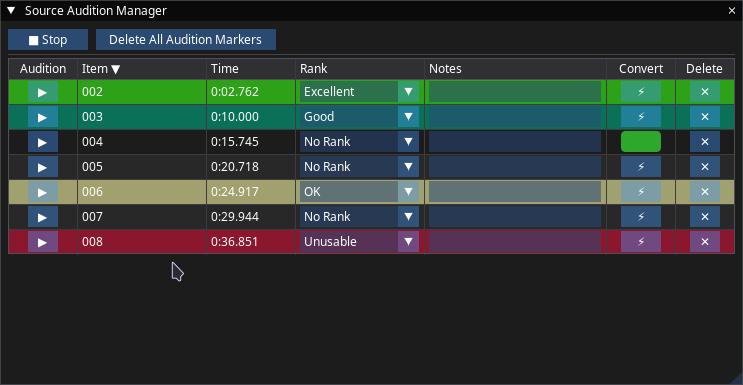743x385 pixels.
Task: Select time value 0:02.762
Action: pyautogui.click(x=235, y=92)
